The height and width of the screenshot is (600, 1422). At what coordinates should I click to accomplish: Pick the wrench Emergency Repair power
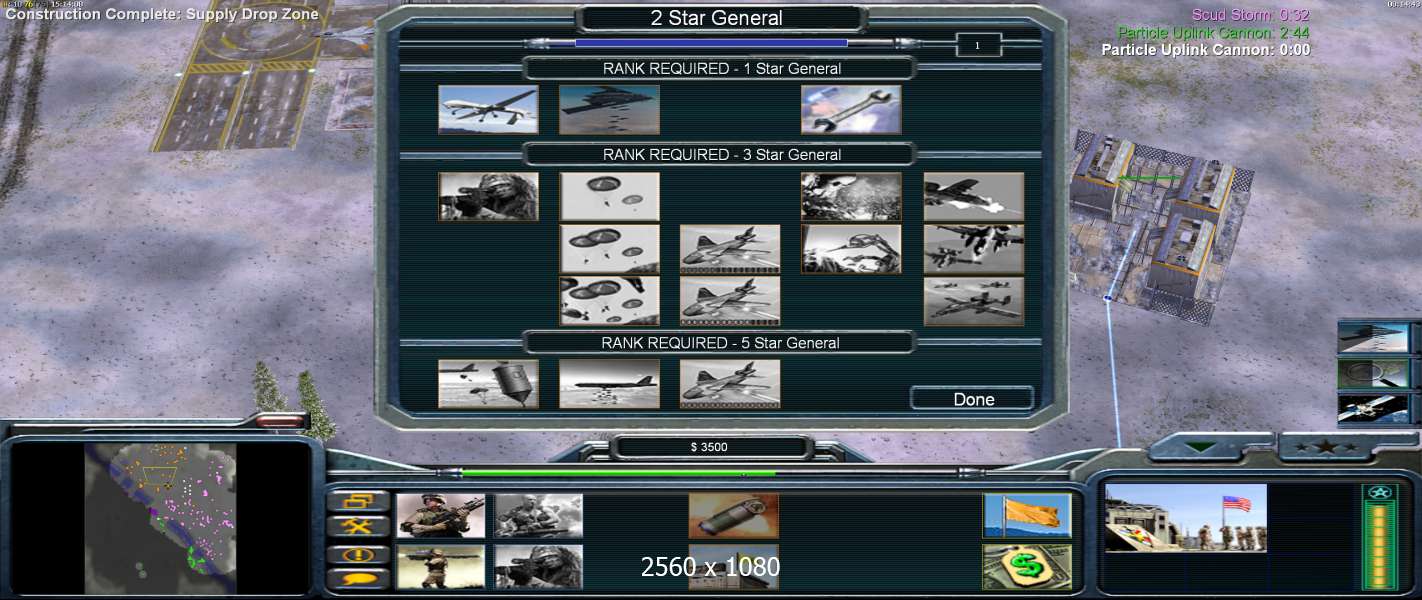pos(851,109)
